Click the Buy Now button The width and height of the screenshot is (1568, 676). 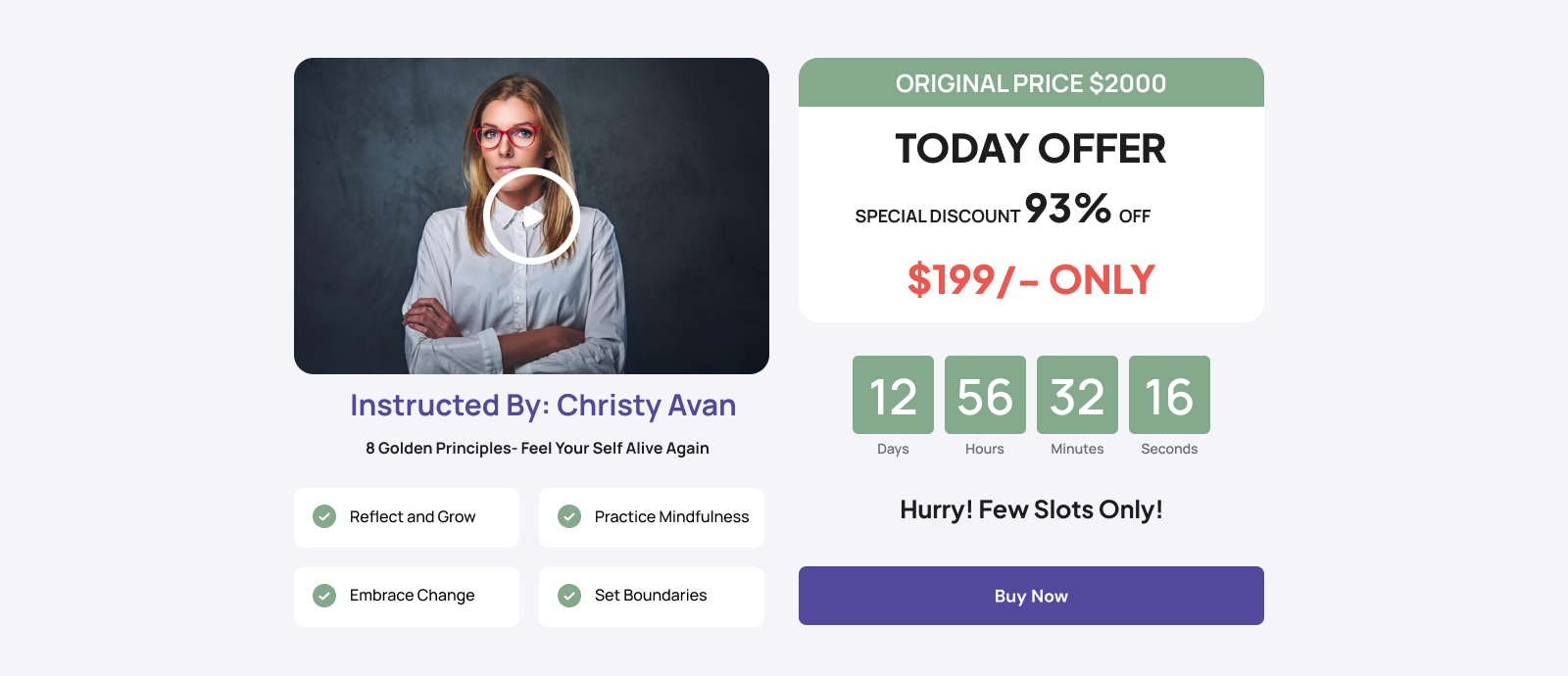coord(1031,596)
